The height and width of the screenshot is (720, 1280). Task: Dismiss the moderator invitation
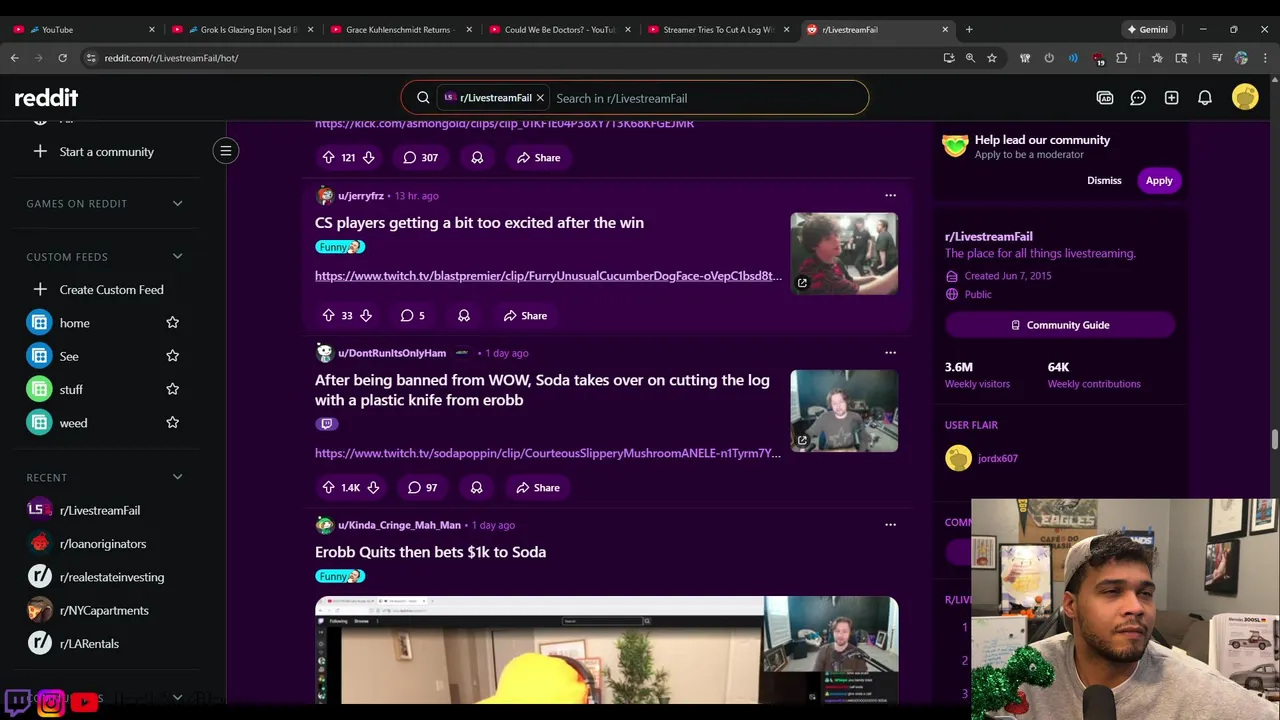(x=1104, y=181)
